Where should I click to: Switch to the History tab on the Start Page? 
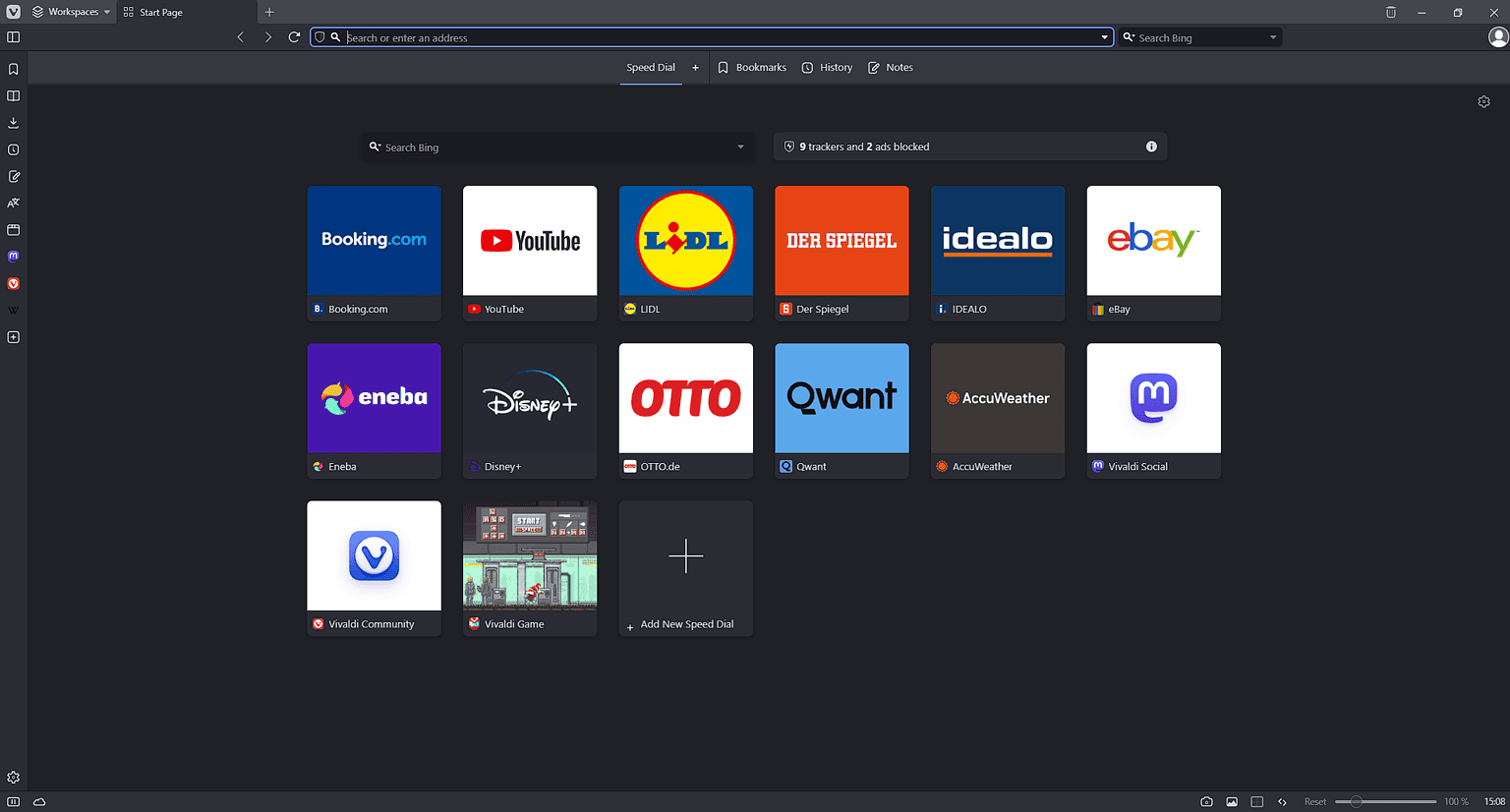[826, 67]
